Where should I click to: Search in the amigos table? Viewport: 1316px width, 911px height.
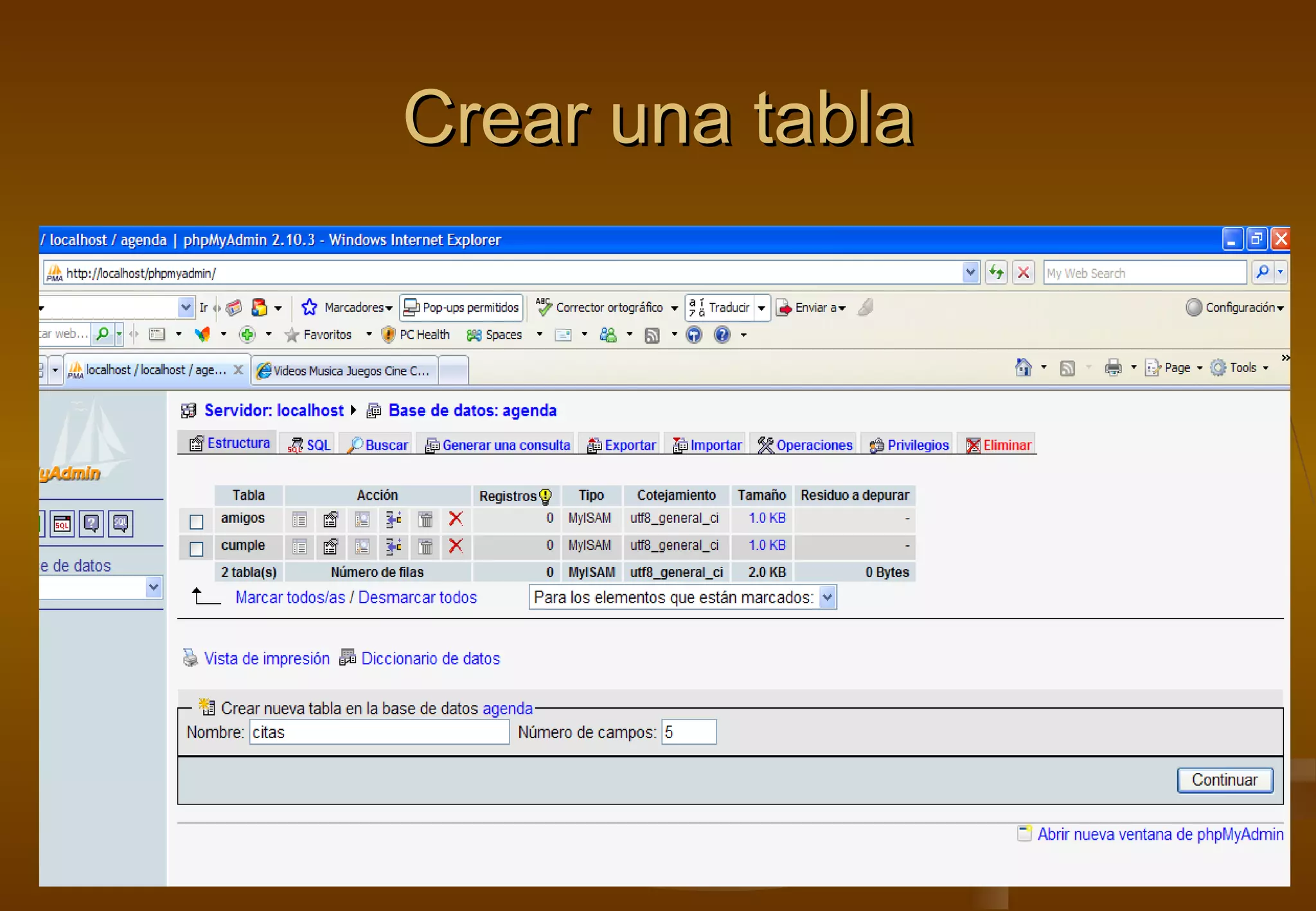point(362,519)
